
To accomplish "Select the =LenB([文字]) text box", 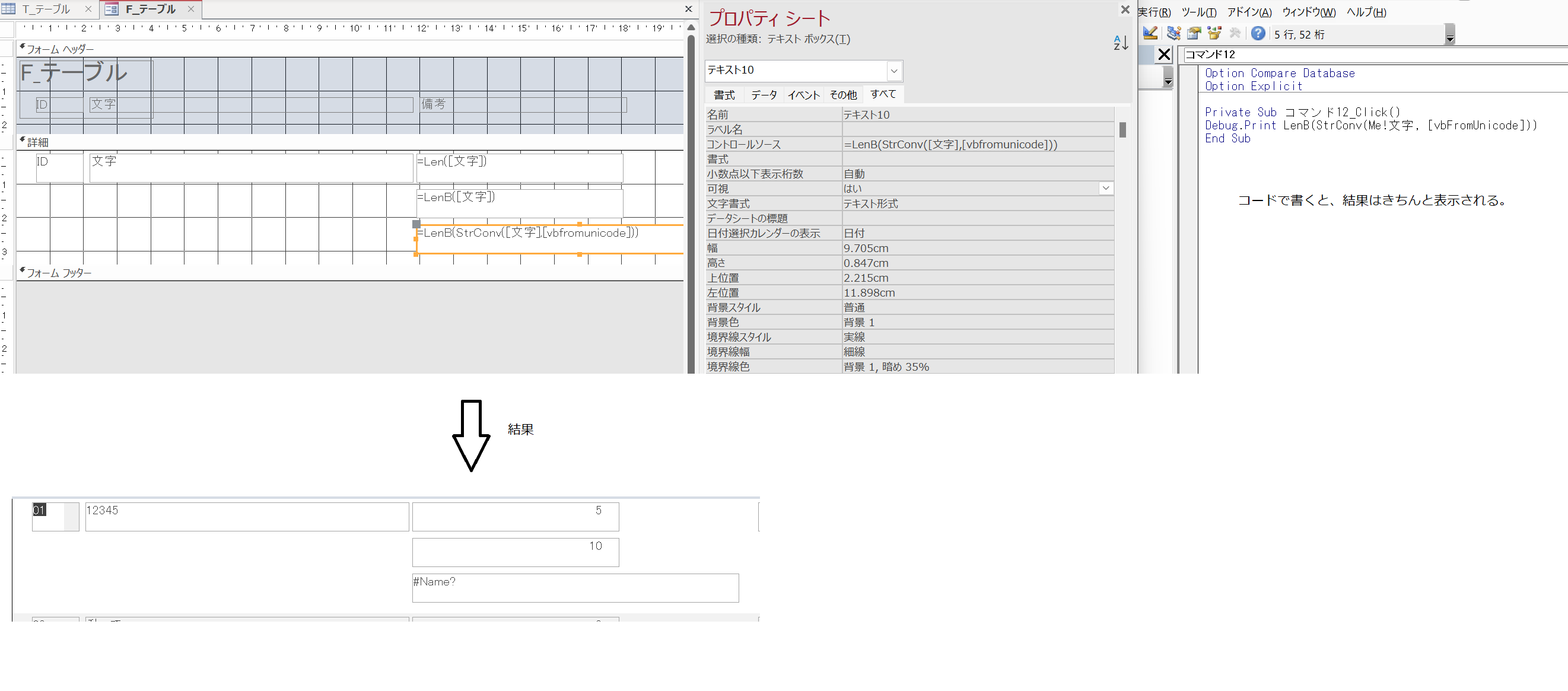I will [x=519, y=203].
